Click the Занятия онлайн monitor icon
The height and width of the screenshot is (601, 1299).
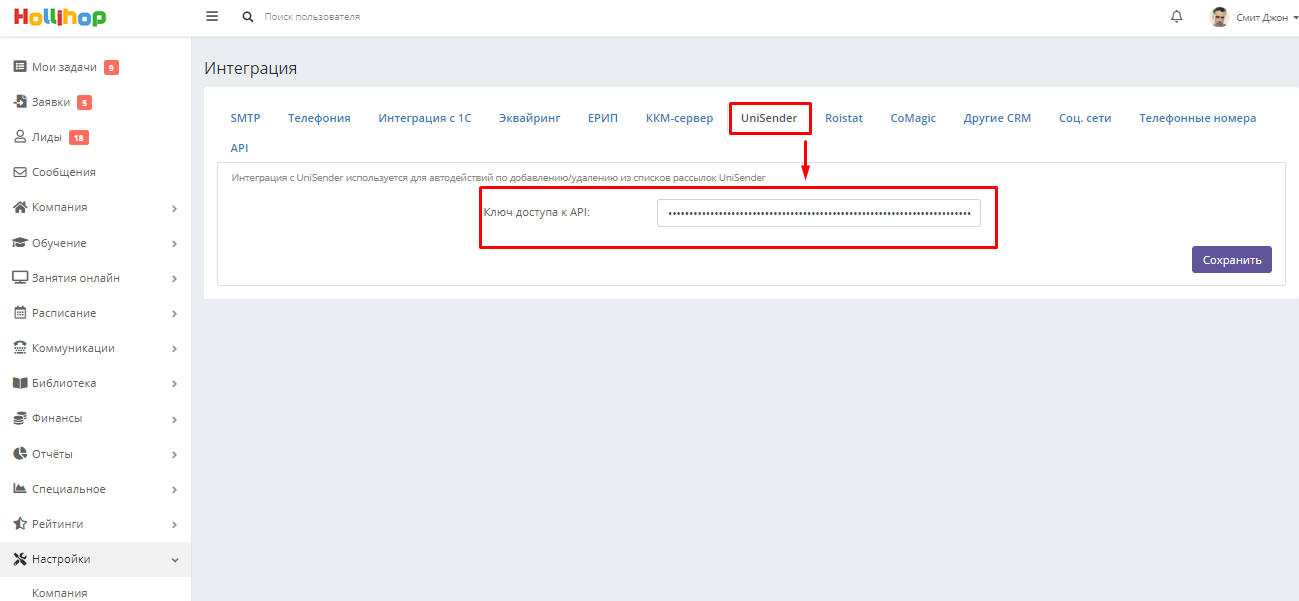pos(19,278)
